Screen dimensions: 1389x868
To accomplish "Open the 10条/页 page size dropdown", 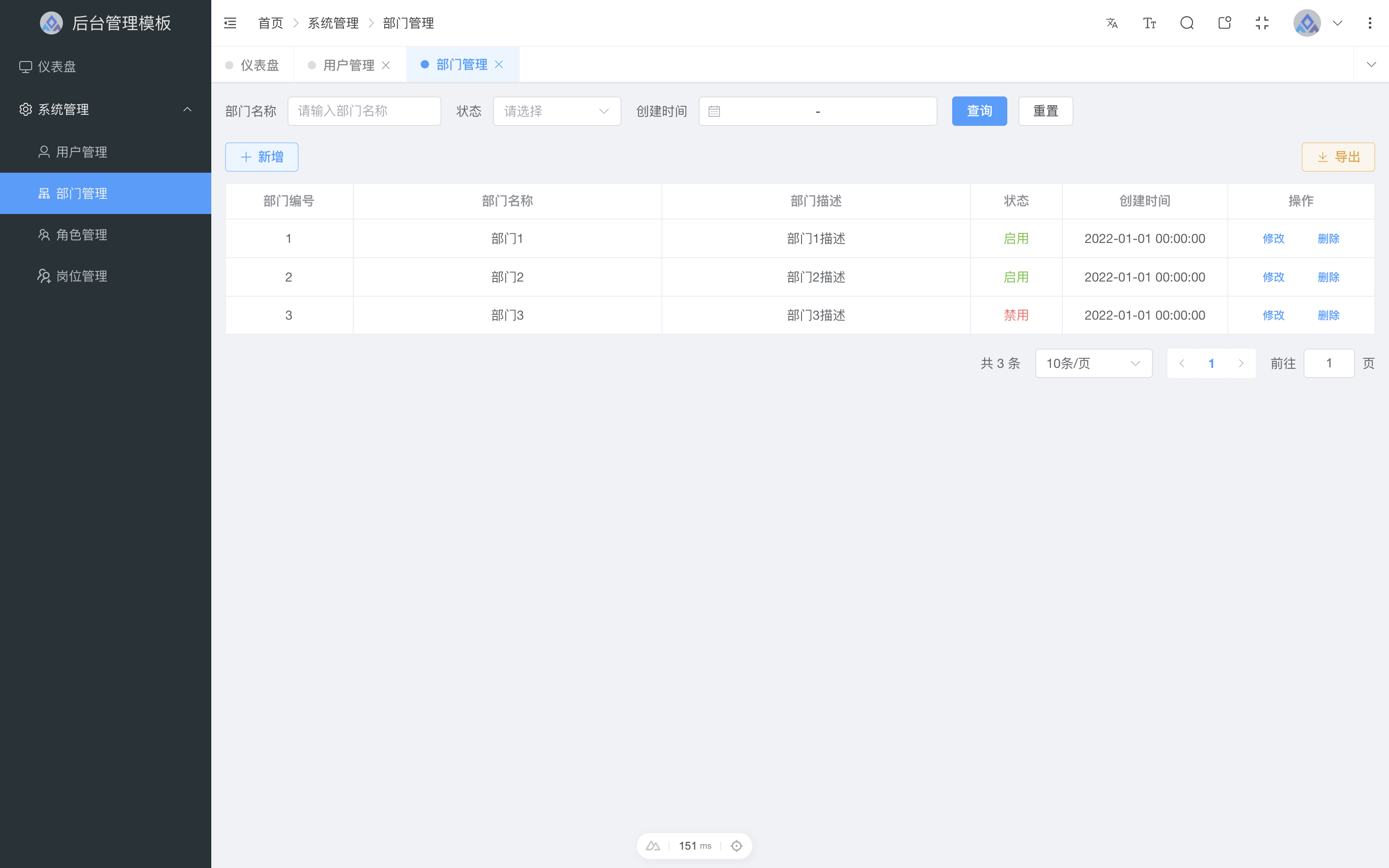I will pyautogui.click(x=1093, y=363).
